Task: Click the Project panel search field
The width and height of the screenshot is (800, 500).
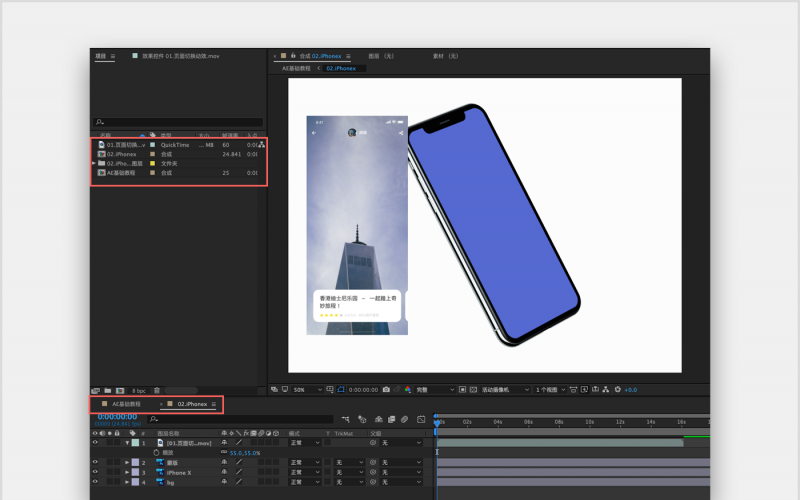Action: [178, 122]
